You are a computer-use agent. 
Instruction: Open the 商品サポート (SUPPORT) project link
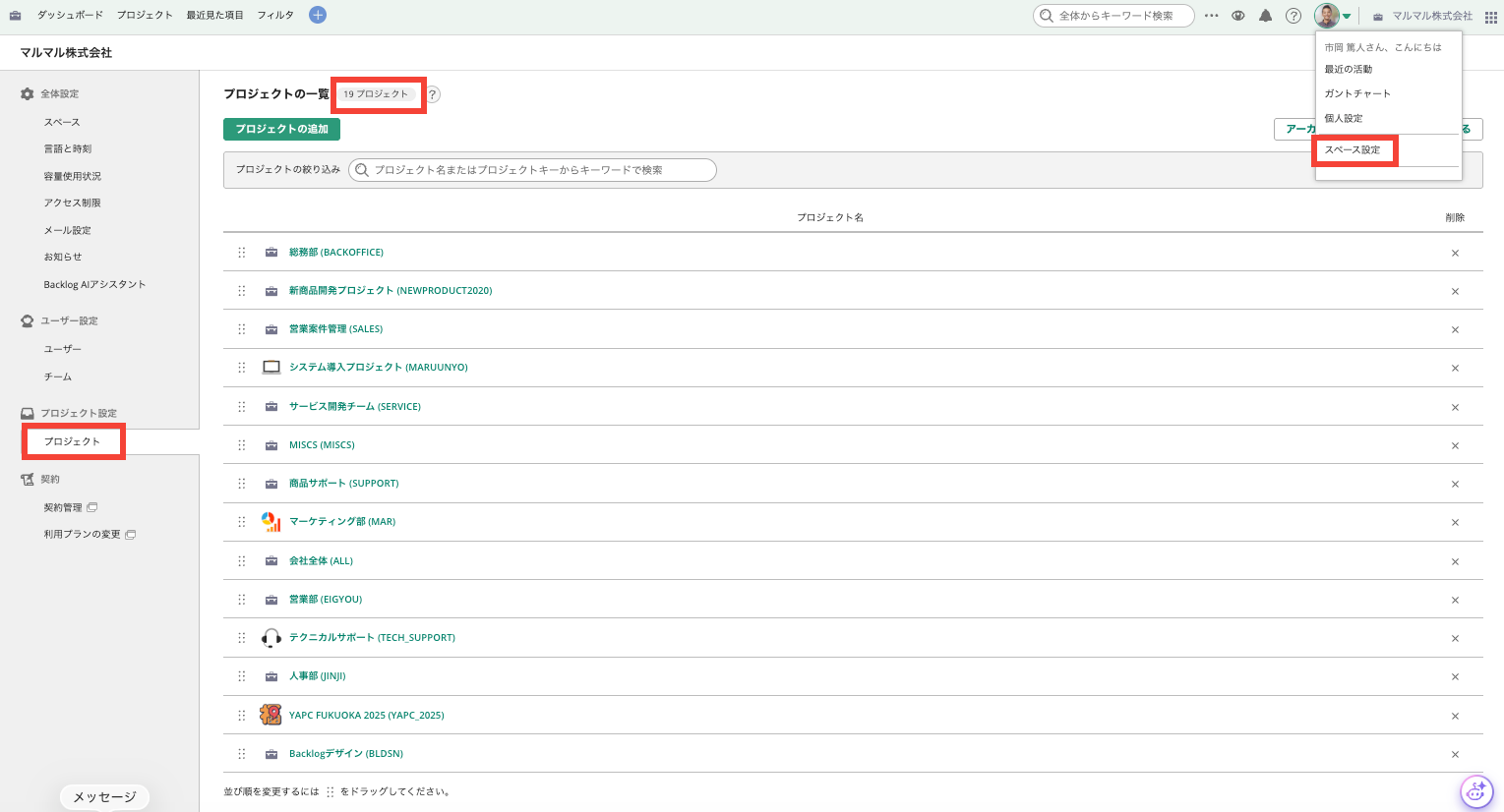343,484
